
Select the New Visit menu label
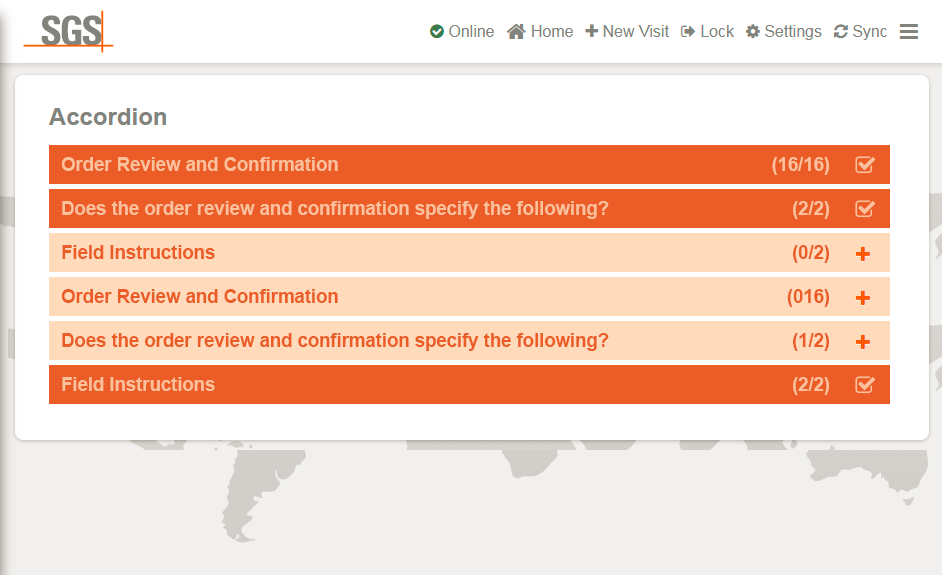(x=636, y=31)
